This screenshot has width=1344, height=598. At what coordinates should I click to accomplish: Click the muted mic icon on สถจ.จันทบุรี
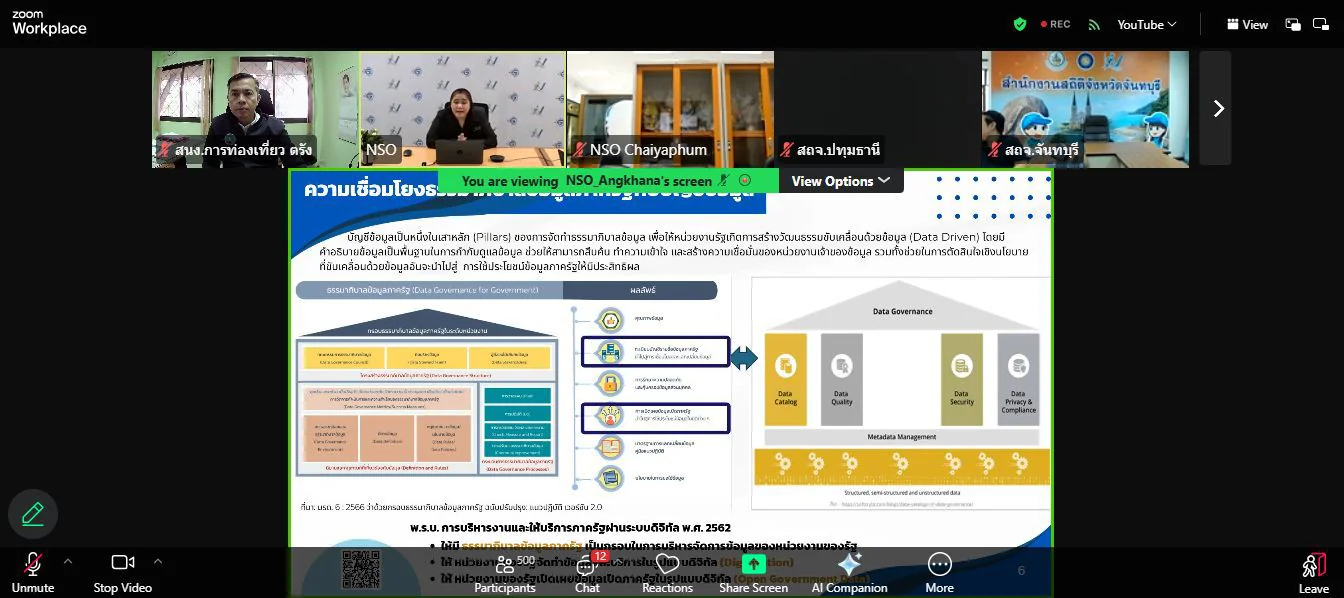[995, 150]
